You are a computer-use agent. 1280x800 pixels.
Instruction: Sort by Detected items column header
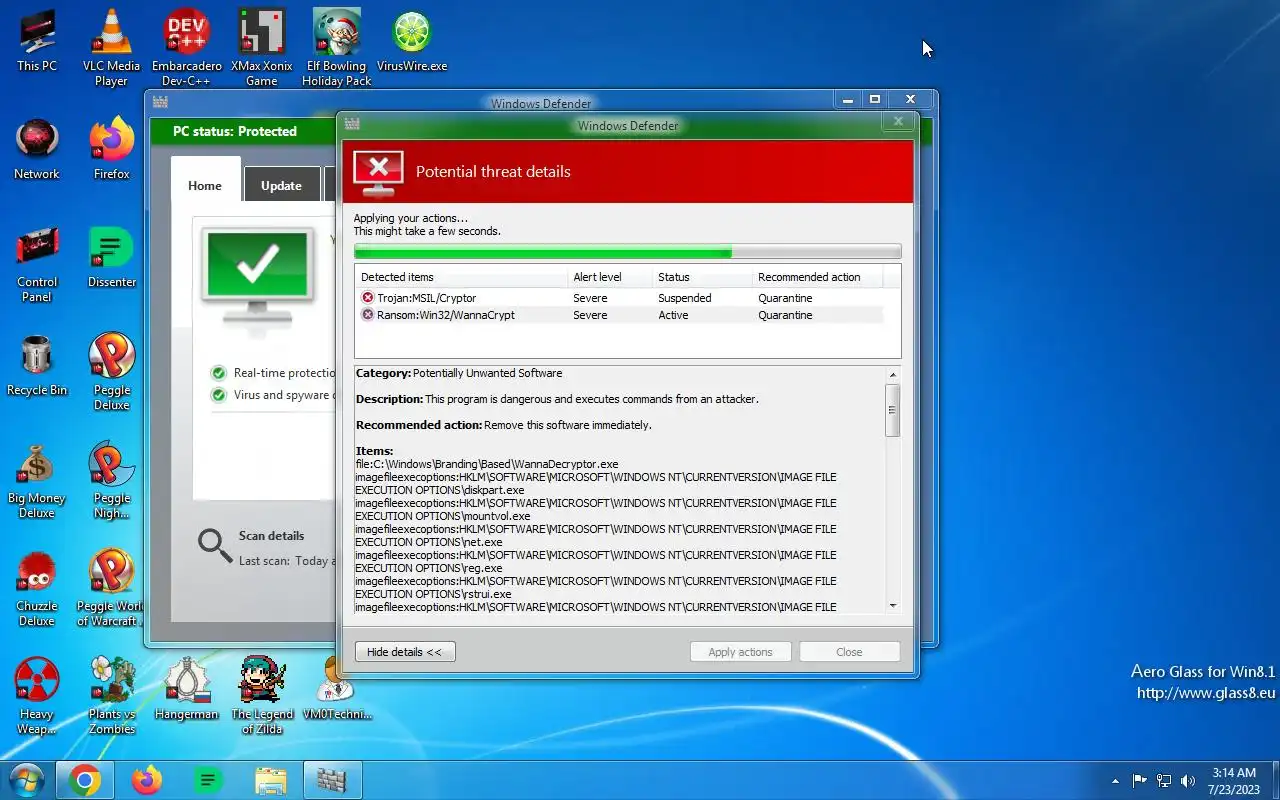pyautogui.click(x=461, y=277)
